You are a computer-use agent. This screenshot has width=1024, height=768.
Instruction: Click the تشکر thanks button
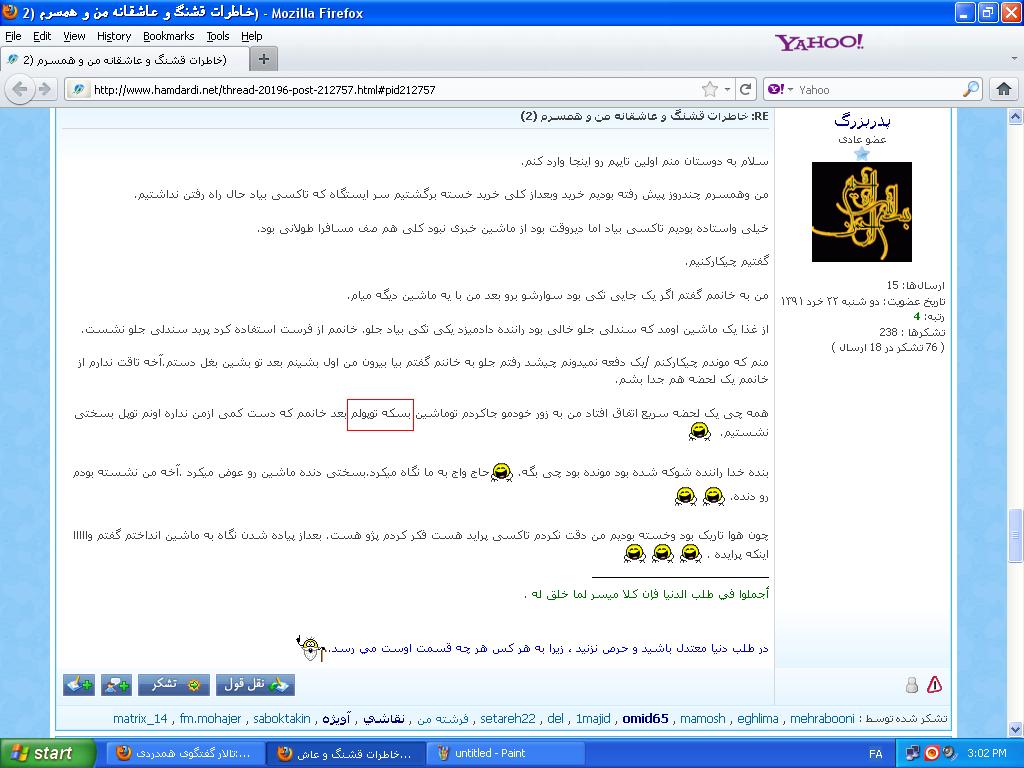(x=174, y=684)
